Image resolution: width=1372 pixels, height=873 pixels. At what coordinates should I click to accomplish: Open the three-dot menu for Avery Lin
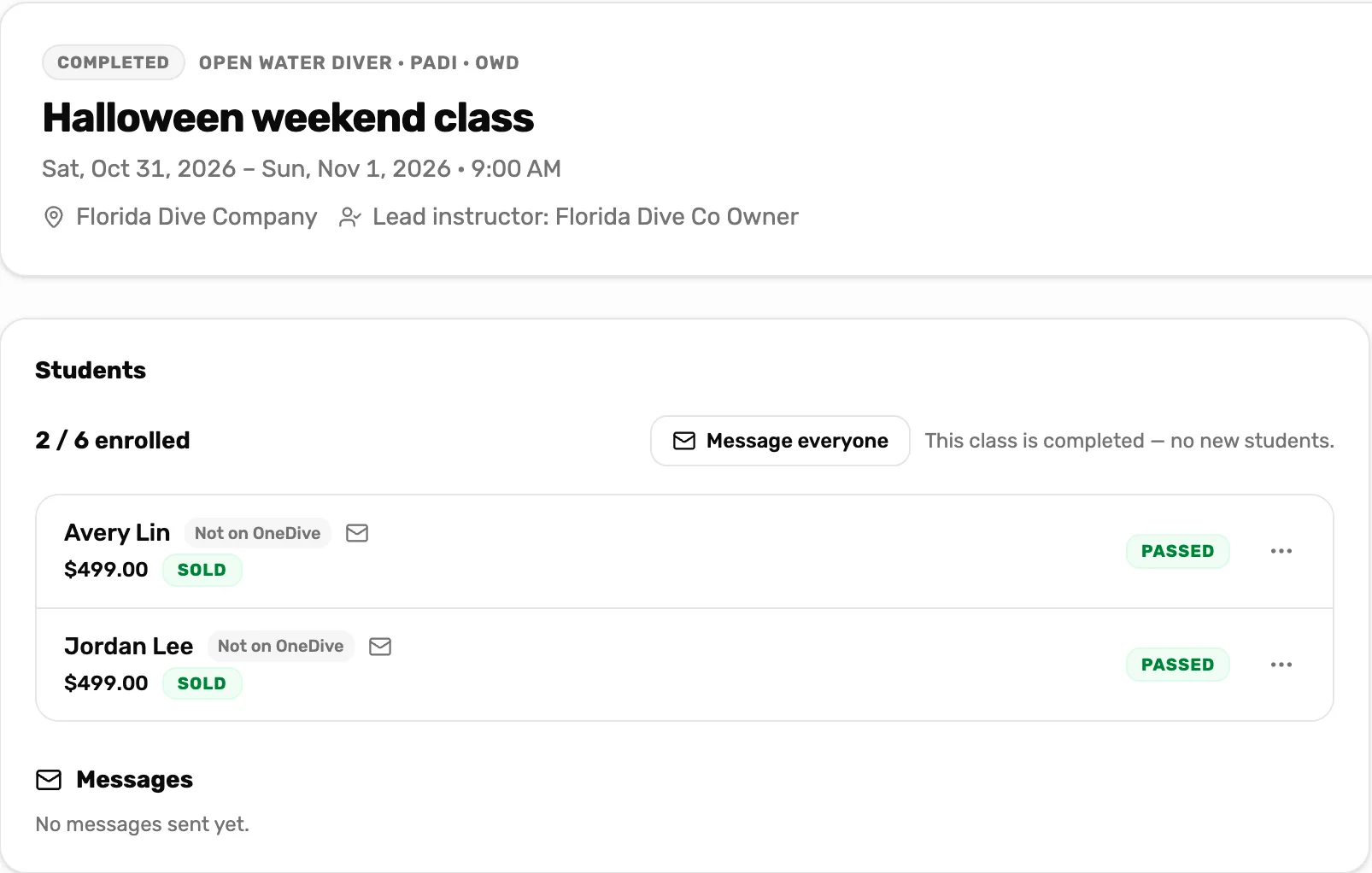(1281, 551)
